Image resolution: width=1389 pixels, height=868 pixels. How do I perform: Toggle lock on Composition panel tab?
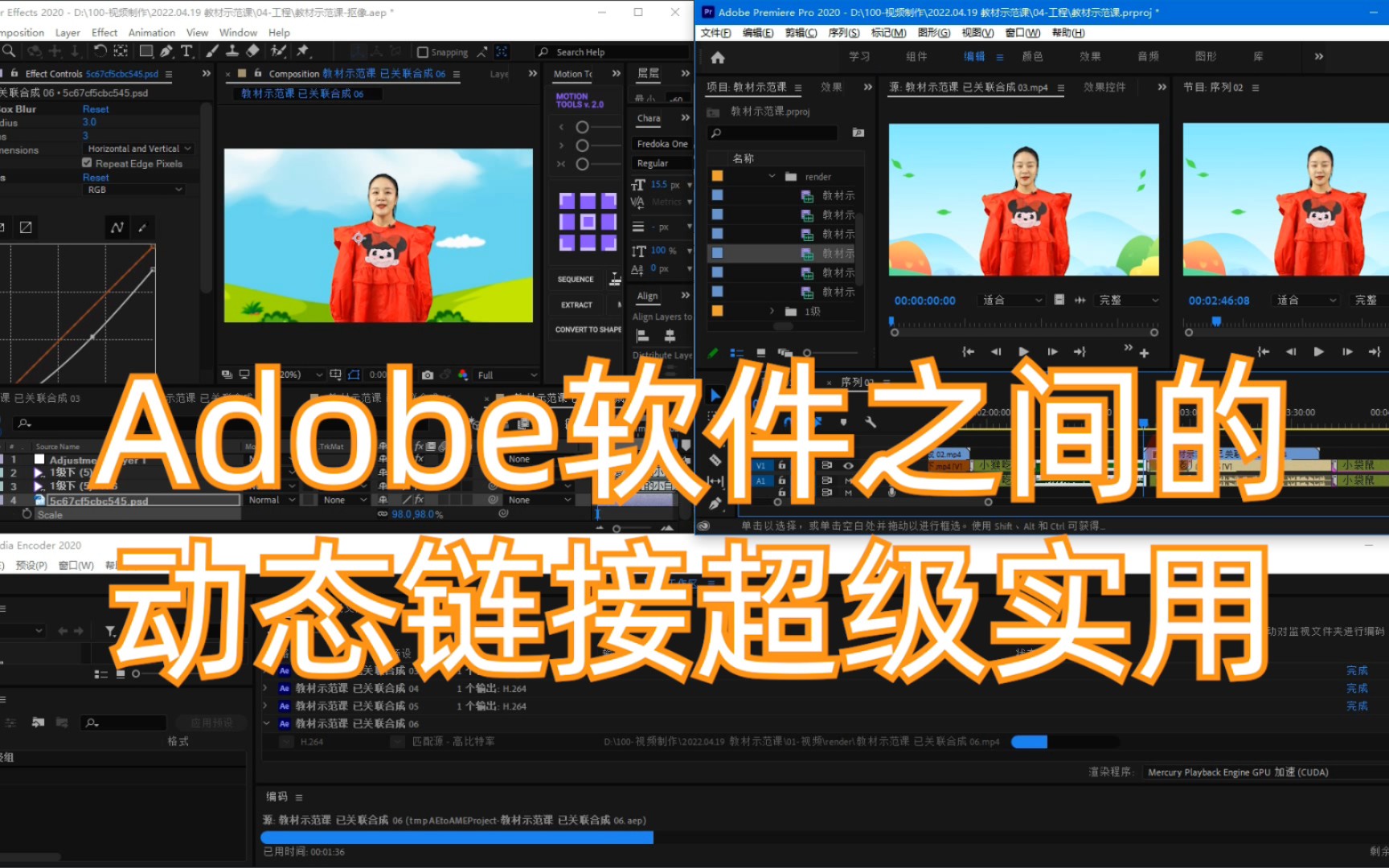click(x=258, y=74)
